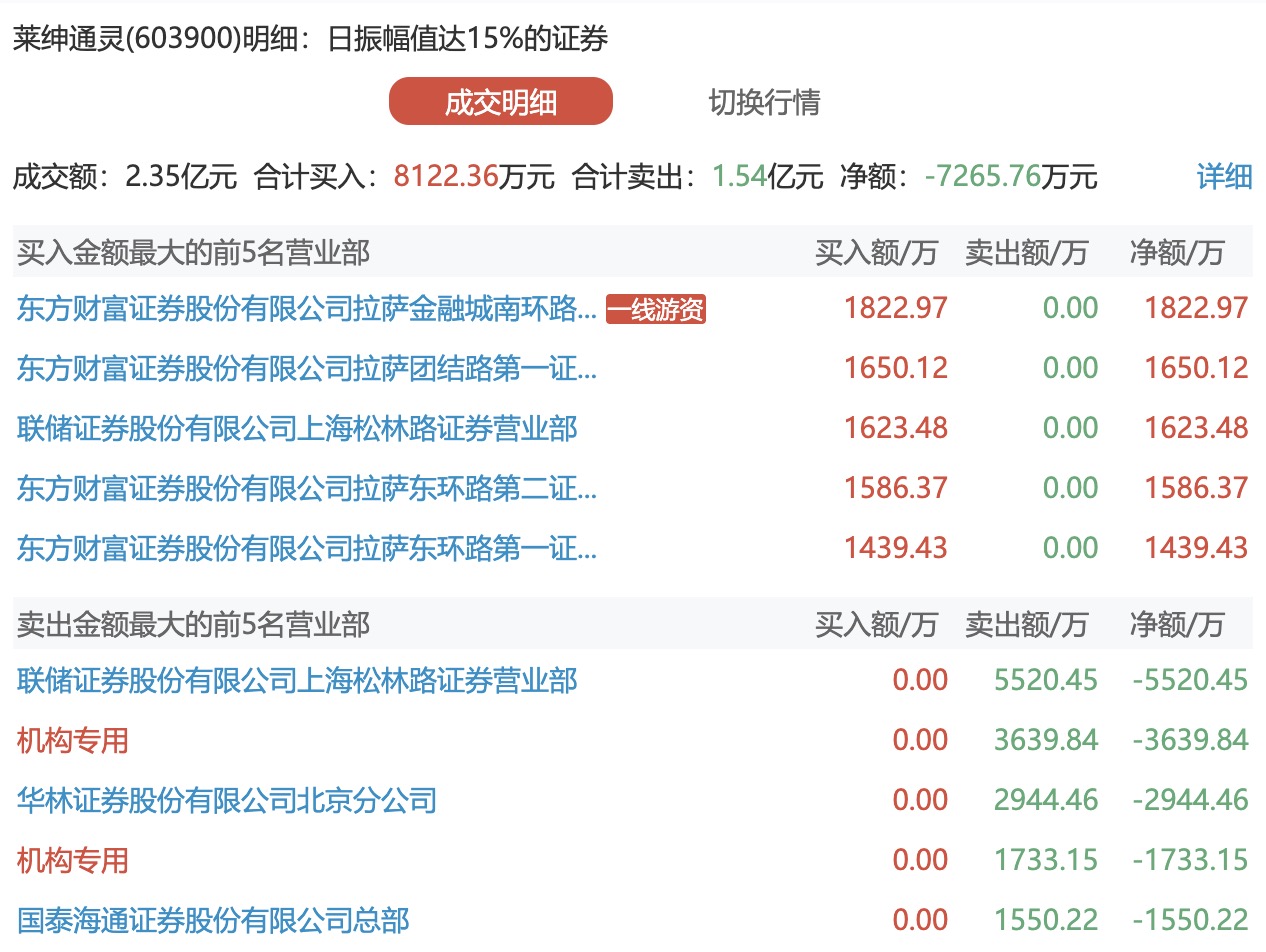Click sell amount 3639.84 cell
Image resolution: width=1266 pixels, height=952 pixels.
[x=1046, y=741]
